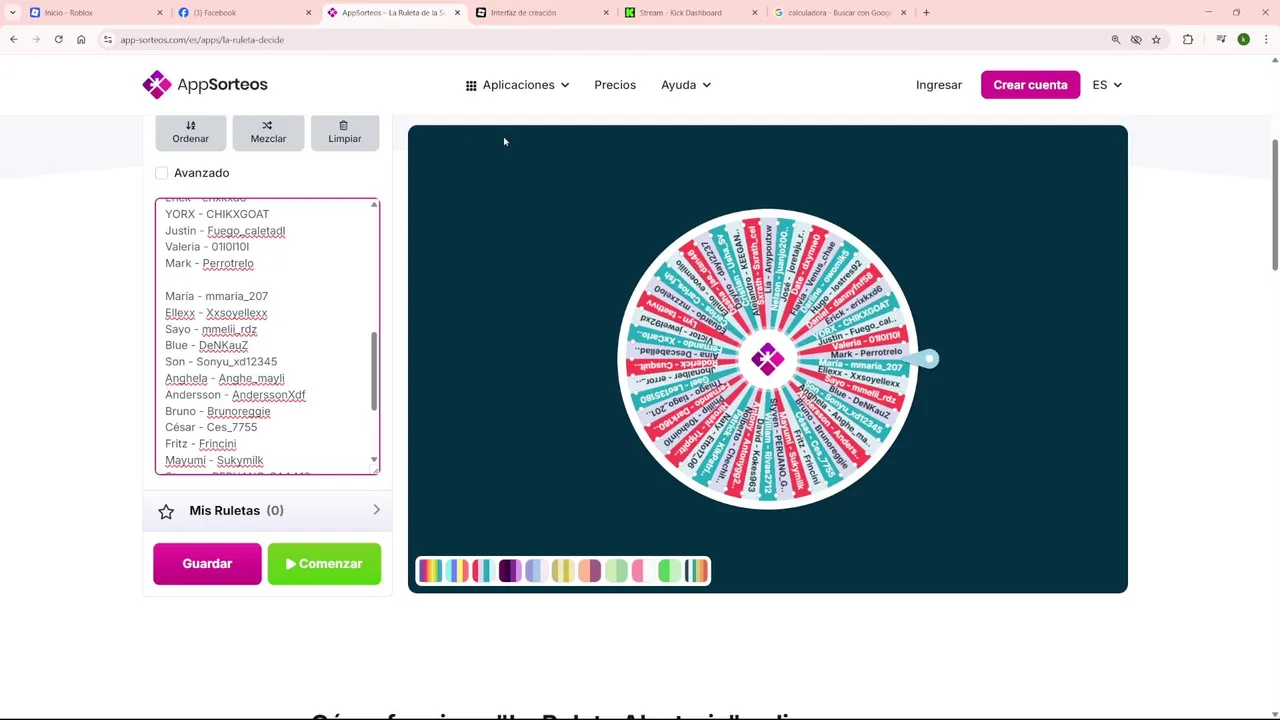
Task: Switch to the calculadora Google search tab
Action: coord(838,13)
